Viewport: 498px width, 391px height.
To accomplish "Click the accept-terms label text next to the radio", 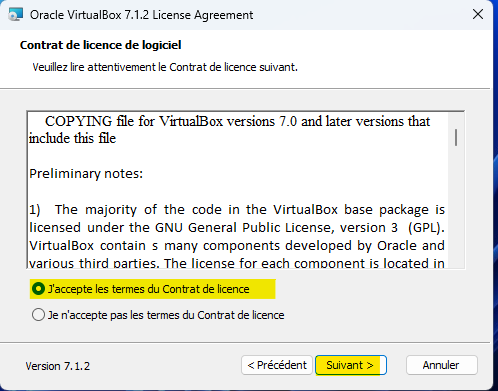I will (x=149, y=289).
